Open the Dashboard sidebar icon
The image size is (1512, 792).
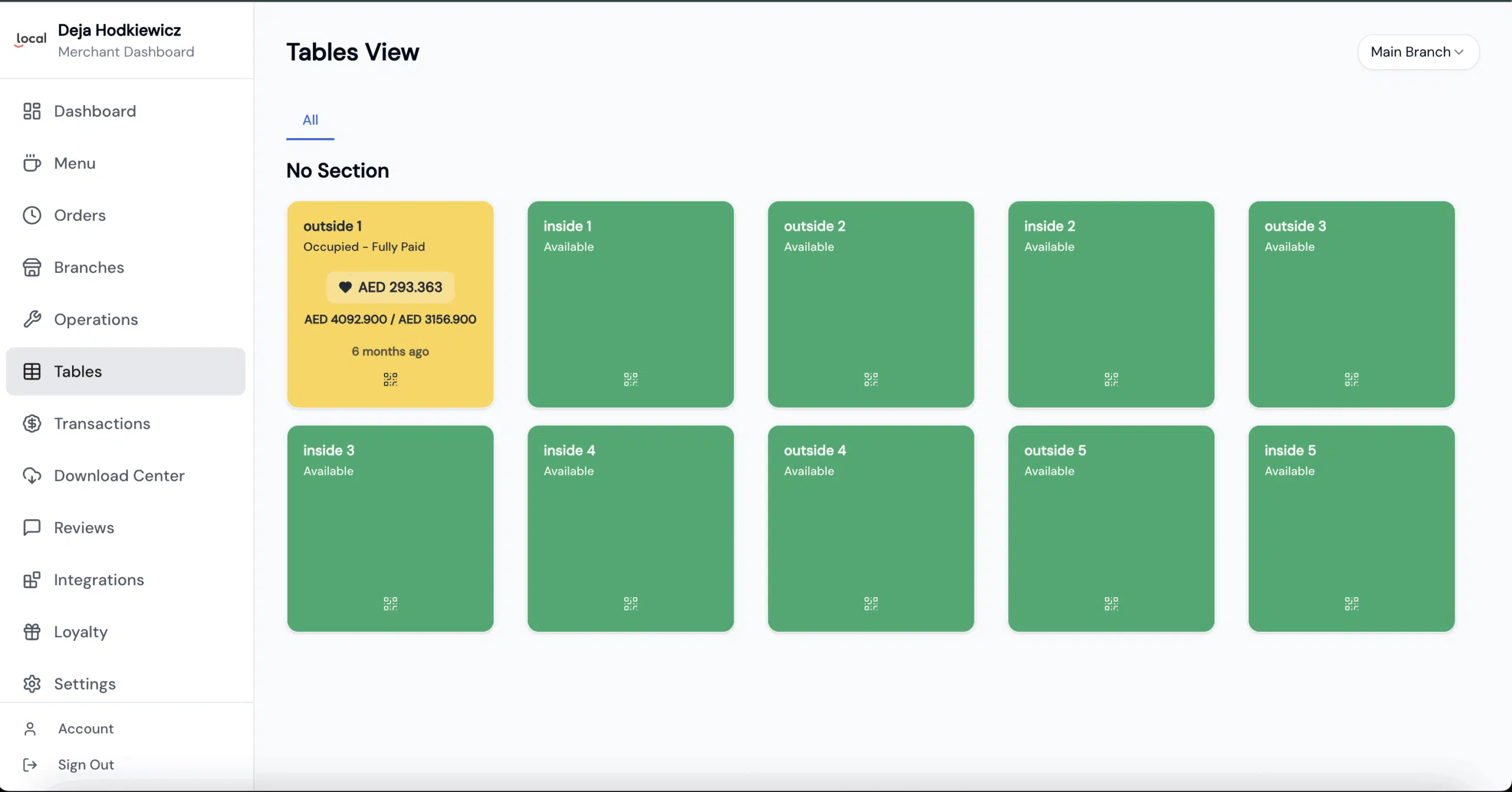coord(32,111)
